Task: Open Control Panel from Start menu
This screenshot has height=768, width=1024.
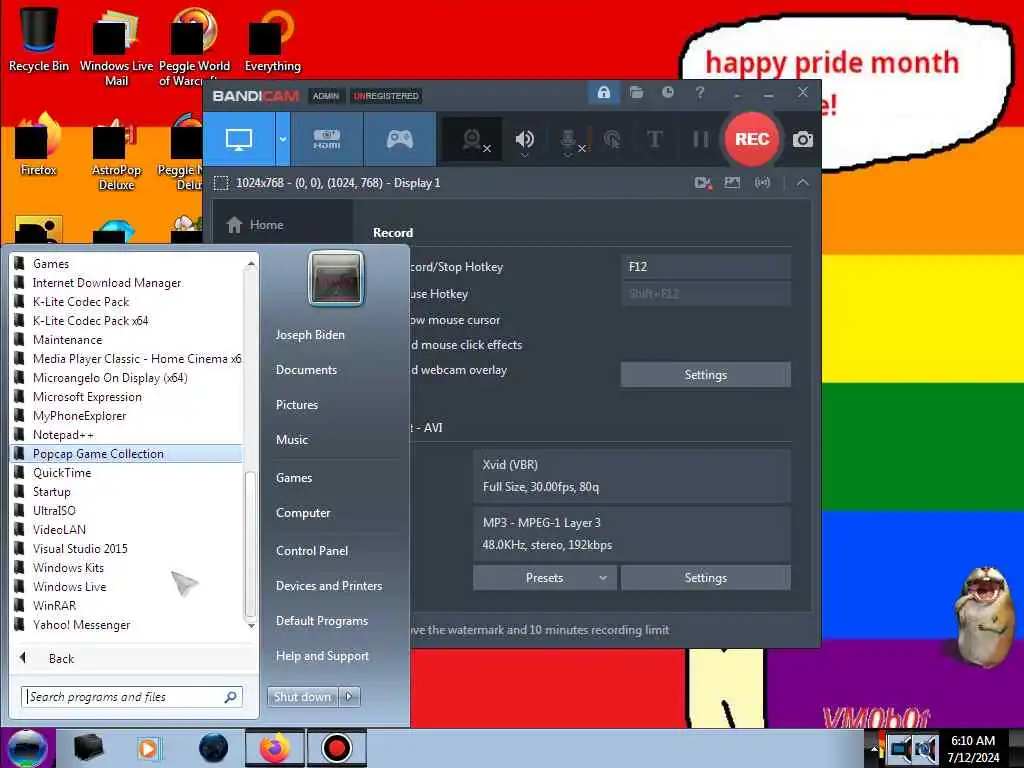Action: (x=312, y=551)
